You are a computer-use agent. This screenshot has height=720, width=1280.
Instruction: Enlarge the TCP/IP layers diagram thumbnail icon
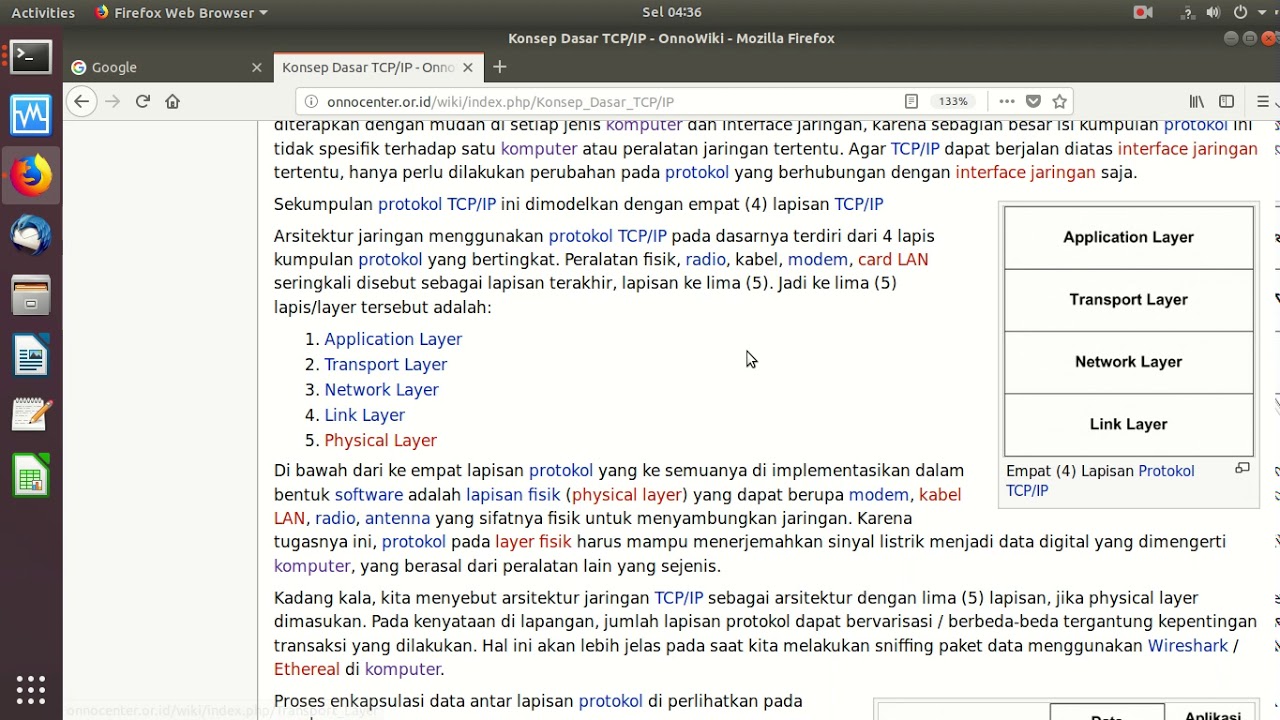[x=1242, y=469]
